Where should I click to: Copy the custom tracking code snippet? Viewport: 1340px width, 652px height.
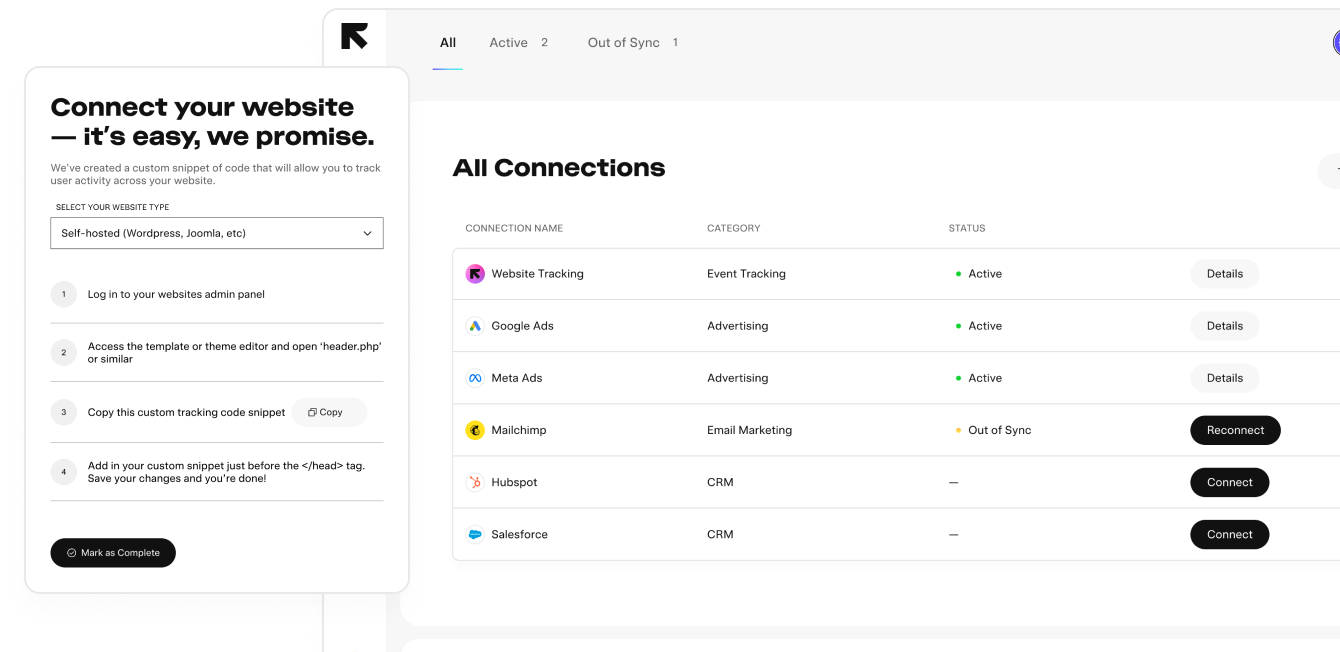pyautogui.click(x=329, y=412)
